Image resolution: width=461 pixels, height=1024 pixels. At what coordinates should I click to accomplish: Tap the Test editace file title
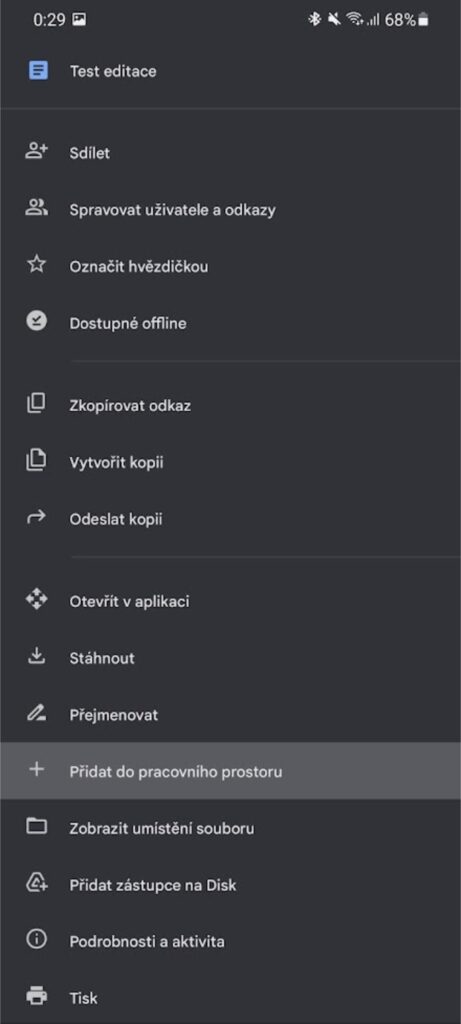tap(113, 71)
